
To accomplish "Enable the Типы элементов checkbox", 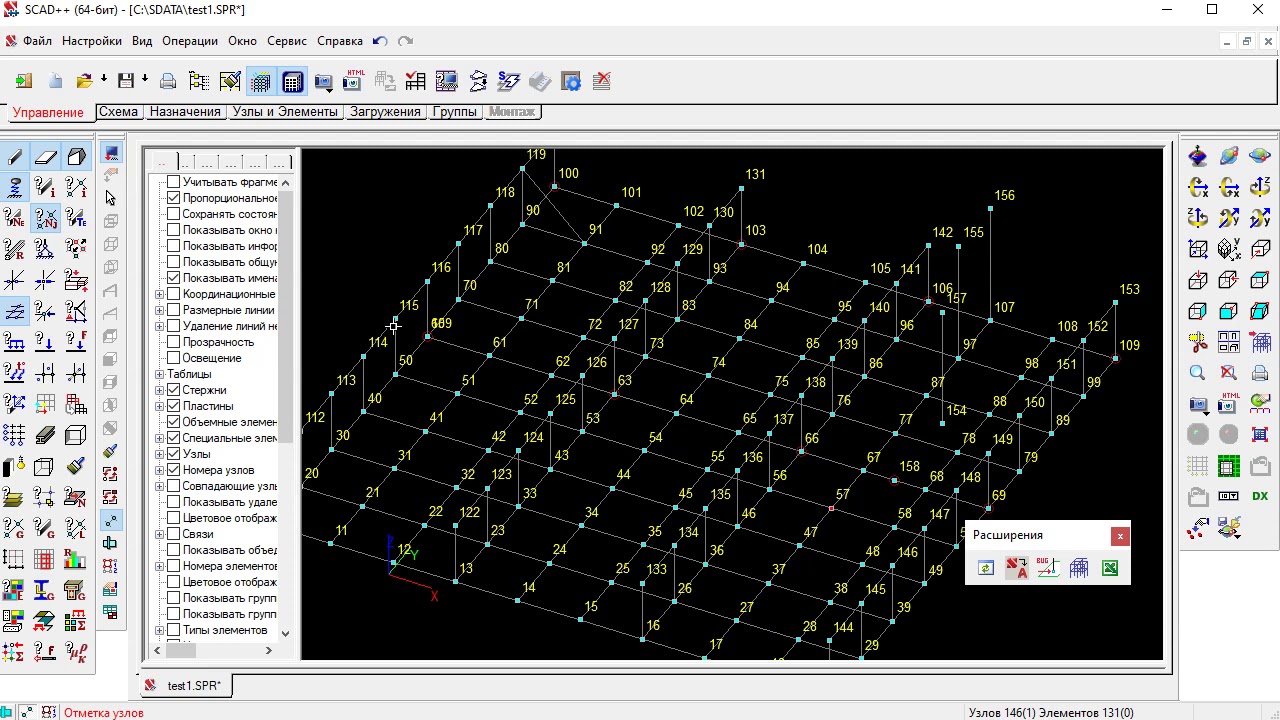I will 174,630.
